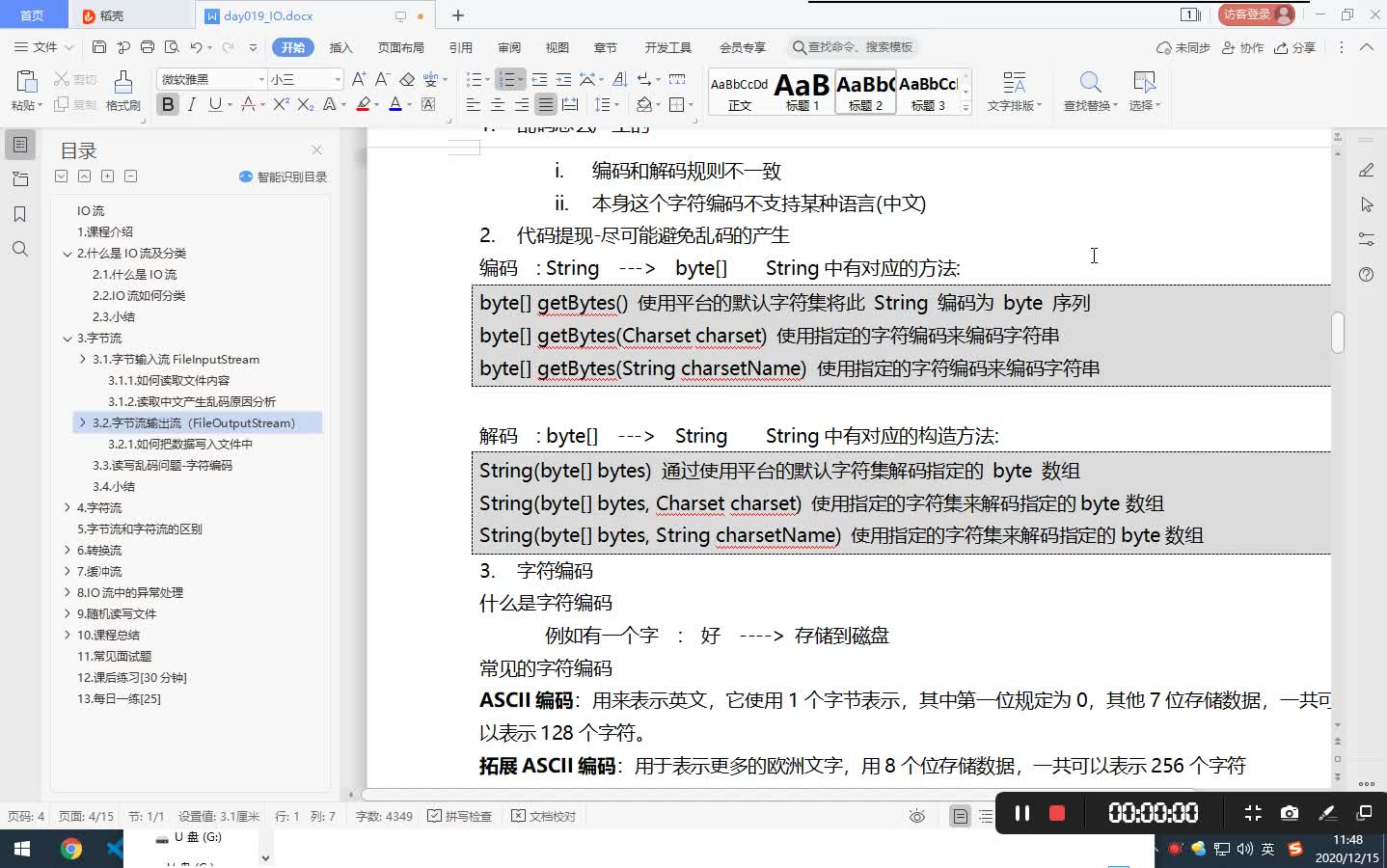This screenshot has width=1387, height=868.
Task: Apply superscript formatting
Action: click(x=281, y=104)
